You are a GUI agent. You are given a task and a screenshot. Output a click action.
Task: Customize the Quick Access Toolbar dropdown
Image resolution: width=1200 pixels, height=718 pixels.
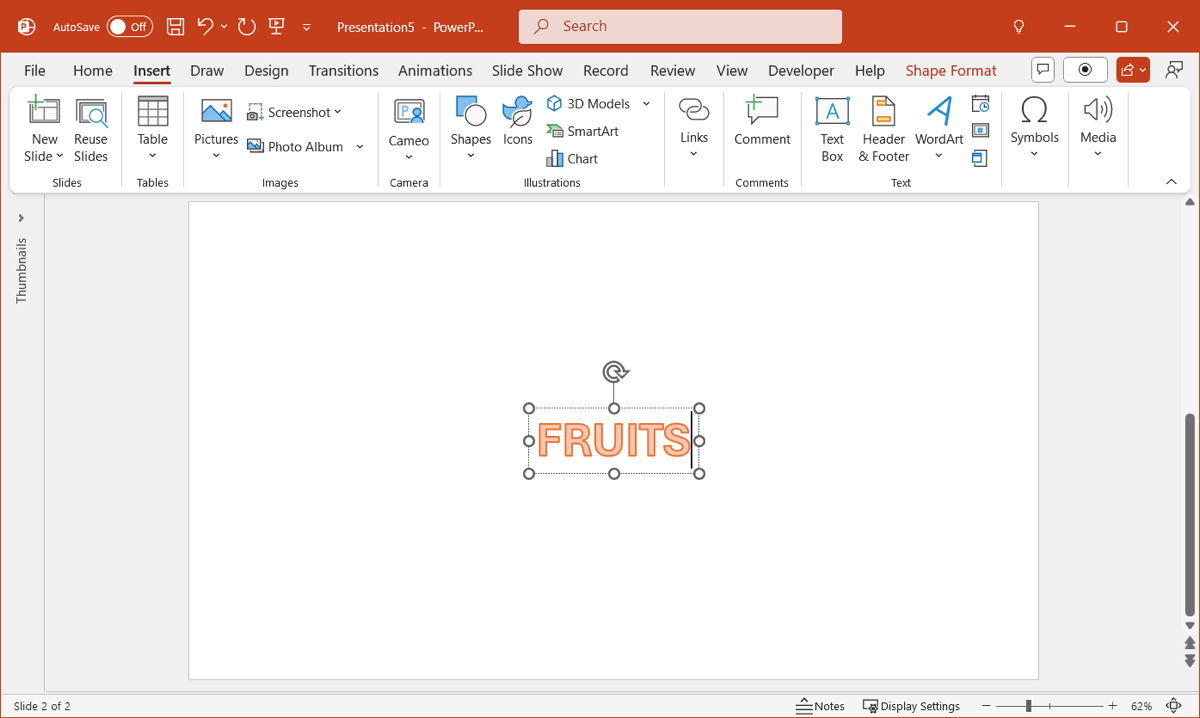click(x=307, y=27)
